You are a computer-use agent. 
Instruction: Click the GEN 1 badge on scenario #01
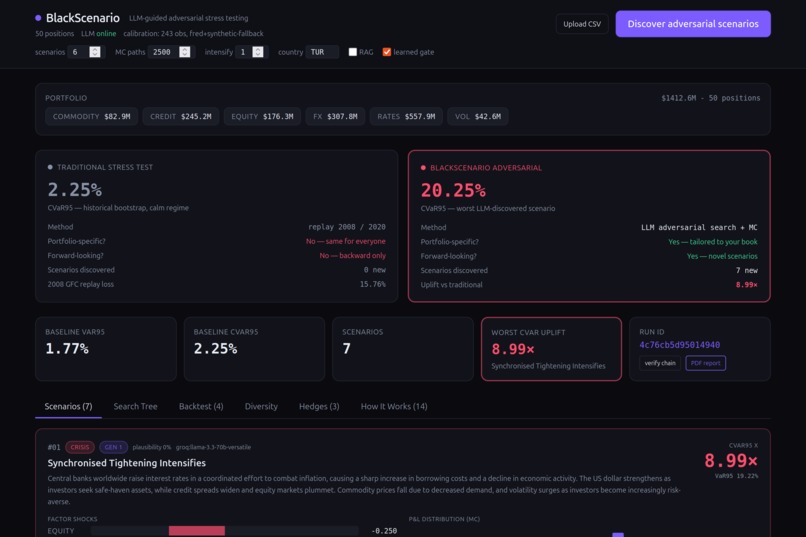pos(113,447)
